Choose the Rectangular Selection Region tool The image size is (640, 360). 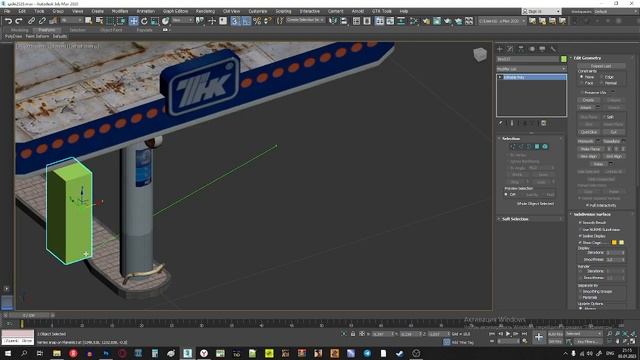click(110, 20)
